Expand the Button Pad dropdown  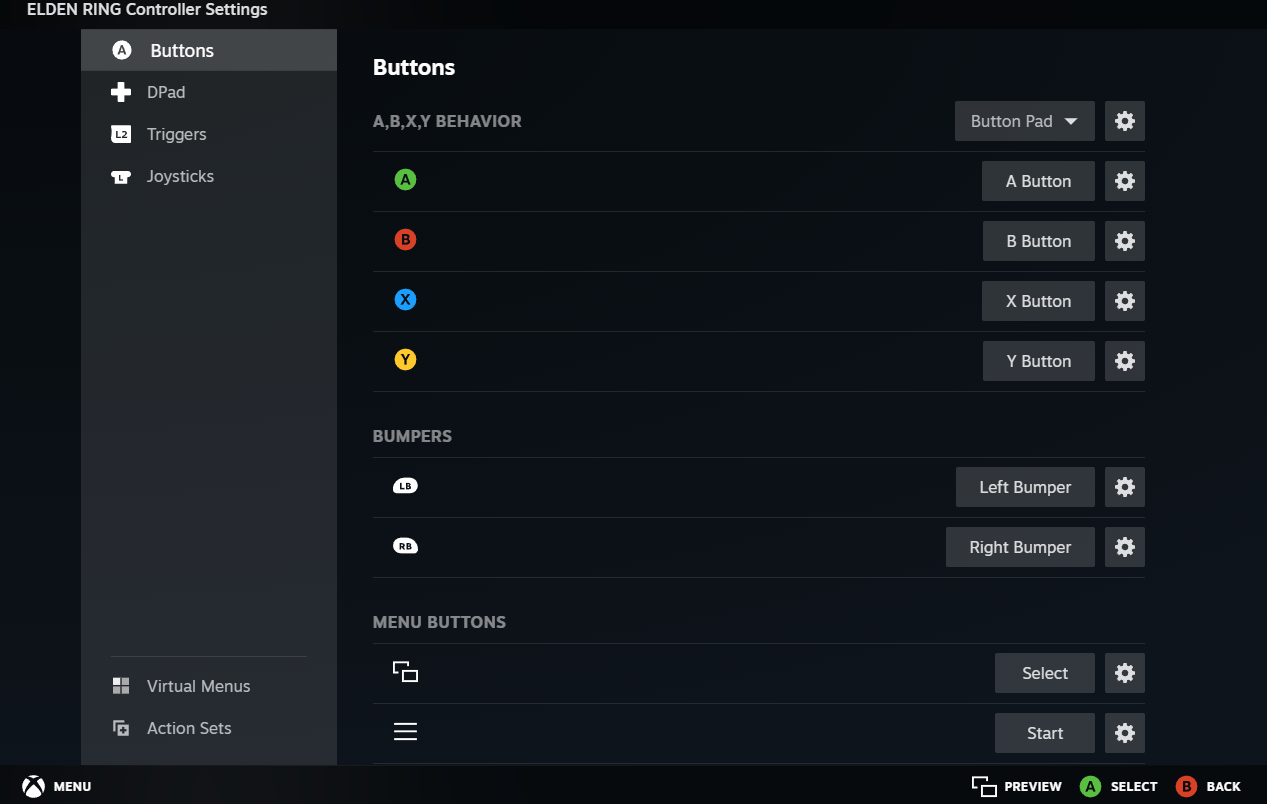[x=1024, y=121]
